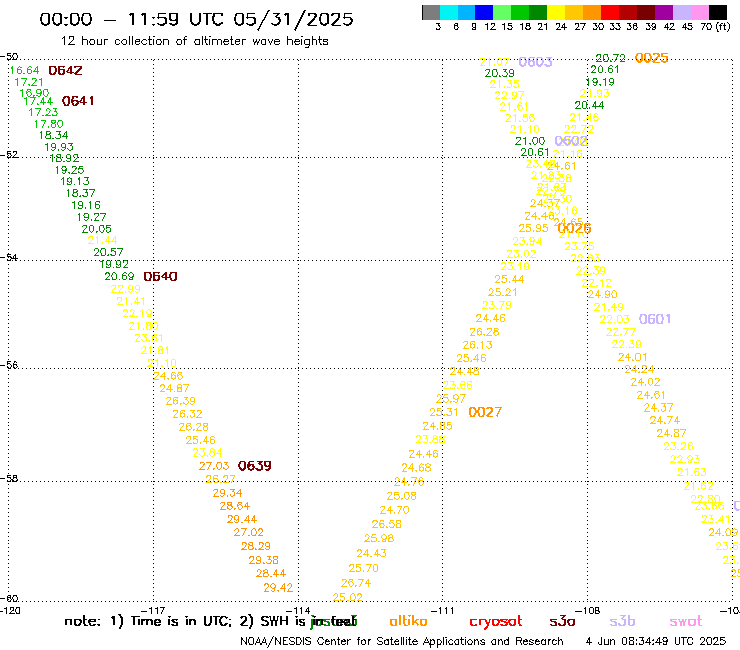Image resolution: width=740 pixels, height=650 pixels.
Task: Click the dark blue 12 ft legend swatch
Action: (484, 12)
